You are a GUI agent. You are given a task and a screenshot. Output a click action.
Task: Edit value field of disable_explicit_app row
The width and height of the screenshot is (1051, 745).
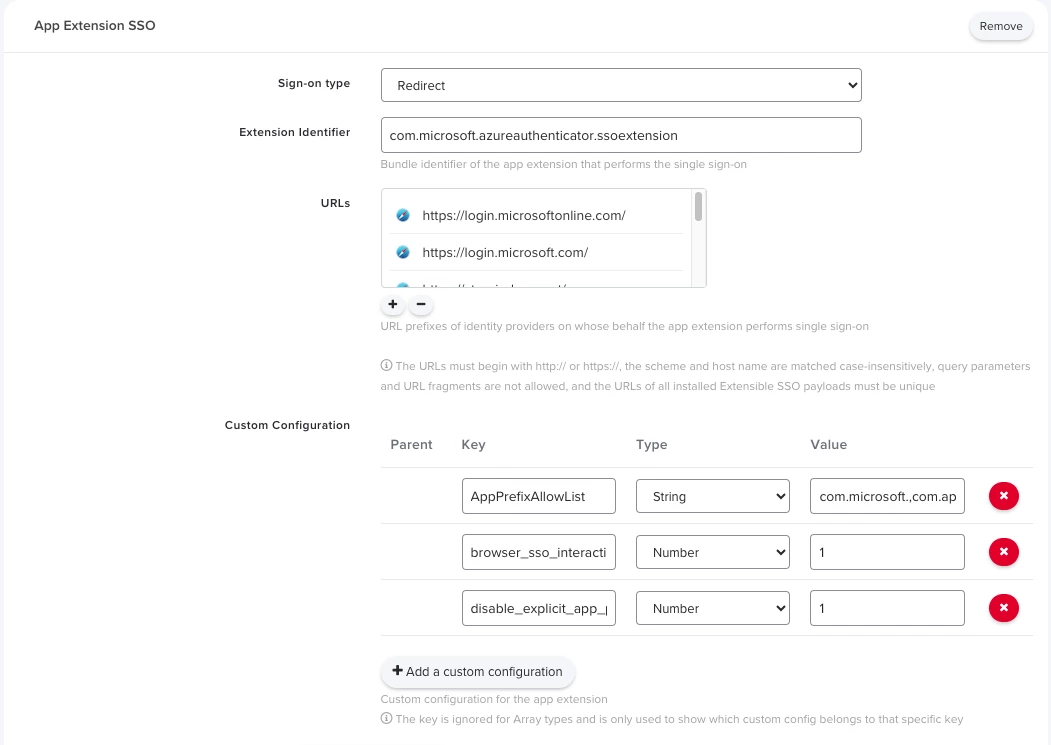pyautogui.click(x=887, y=608)
